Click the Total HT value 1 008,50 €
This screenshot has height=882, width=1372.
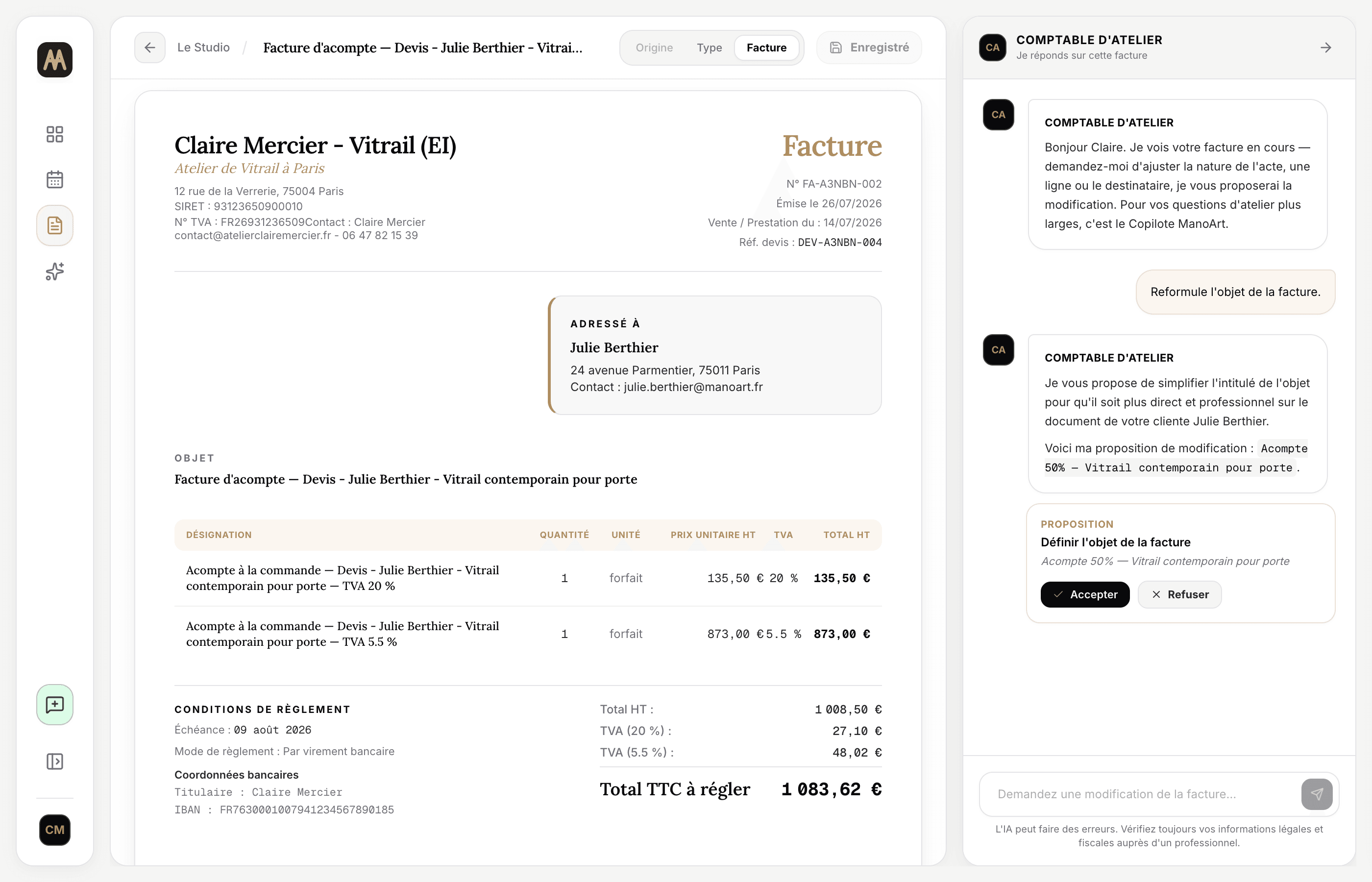(x=848, y=710)
